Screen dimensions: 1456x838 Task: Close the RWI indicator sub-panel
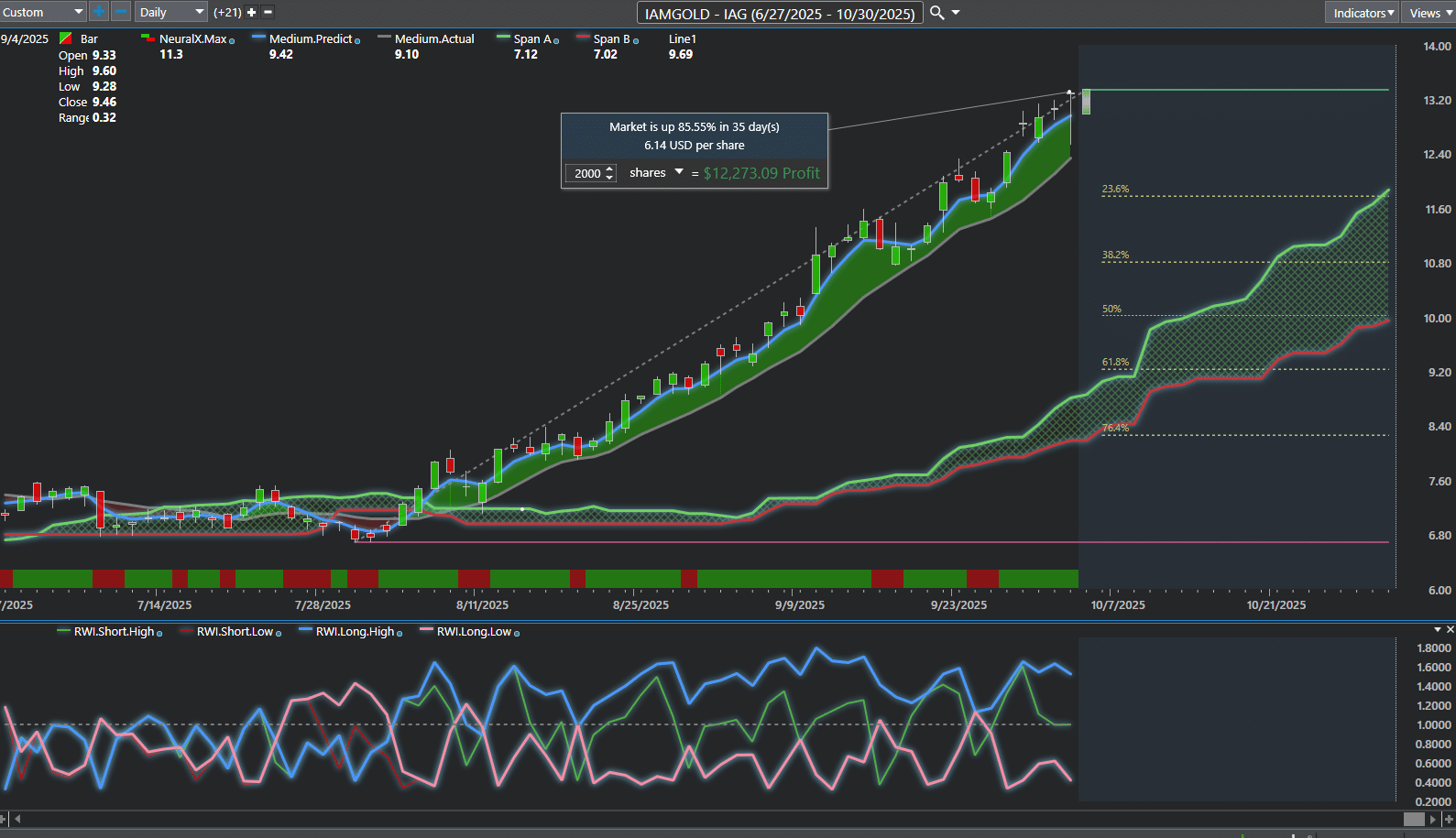coord(1450,629)
